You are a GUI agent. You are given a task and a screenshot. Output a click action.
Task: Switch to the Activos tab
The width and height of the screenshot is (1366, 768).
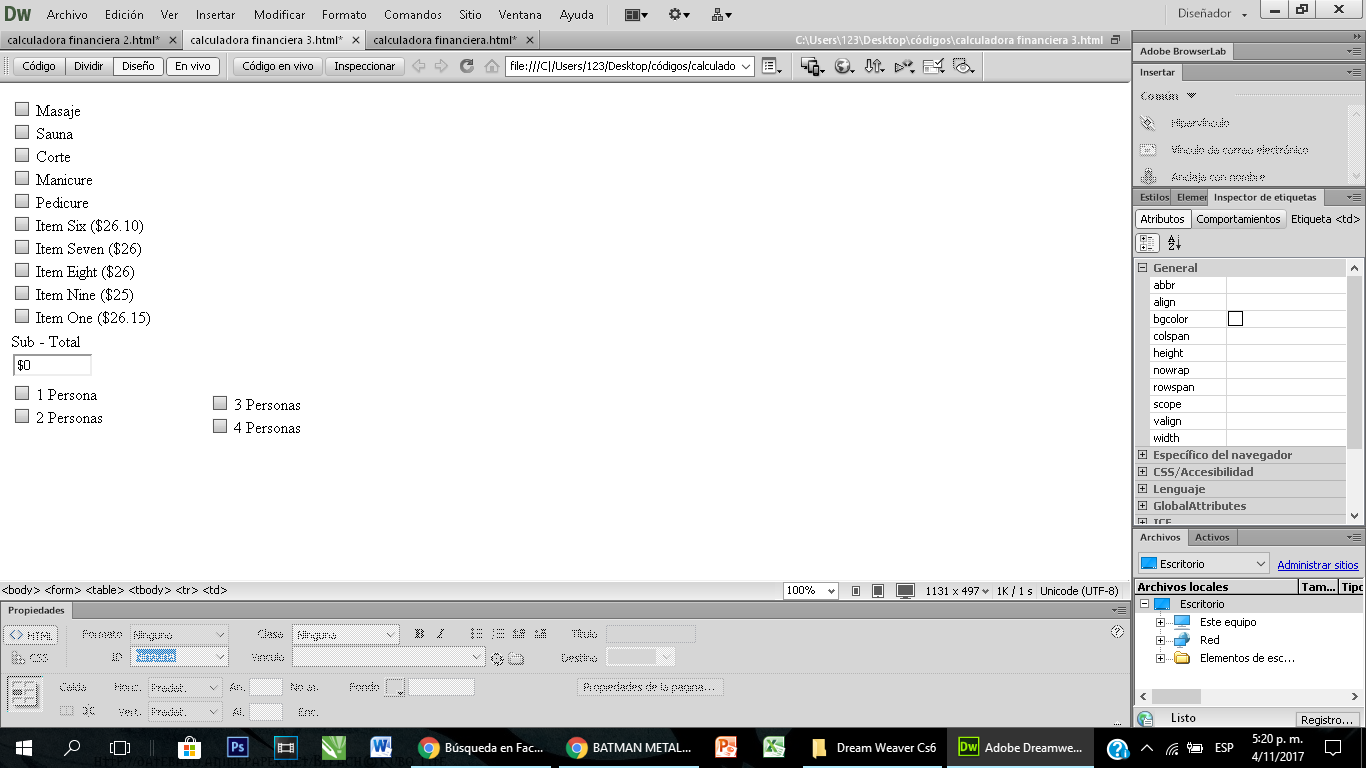tap(1212, 537)
